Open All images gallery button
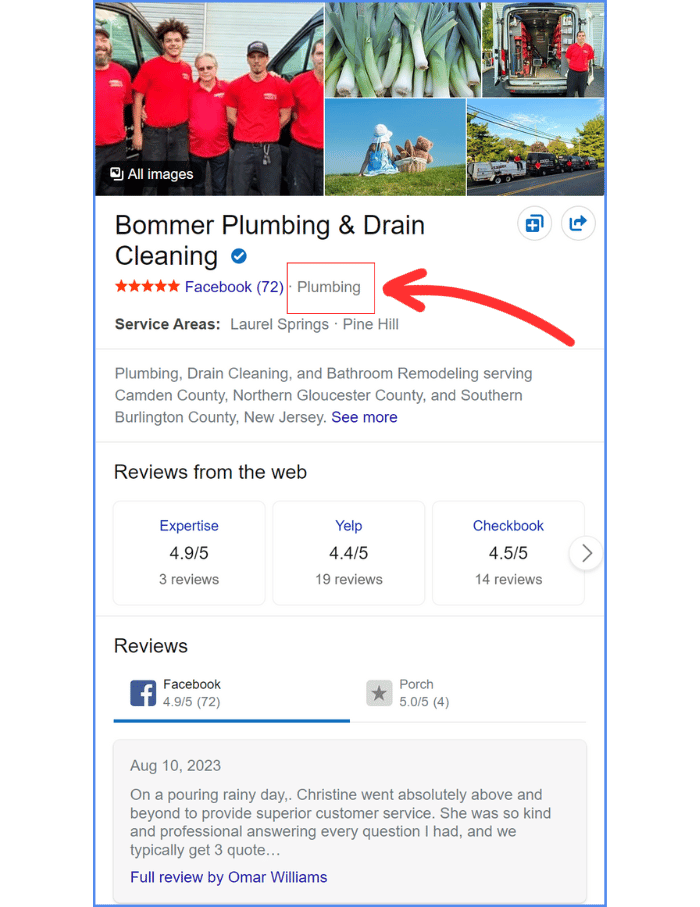700x907 pixels. (x=152, y=174)
